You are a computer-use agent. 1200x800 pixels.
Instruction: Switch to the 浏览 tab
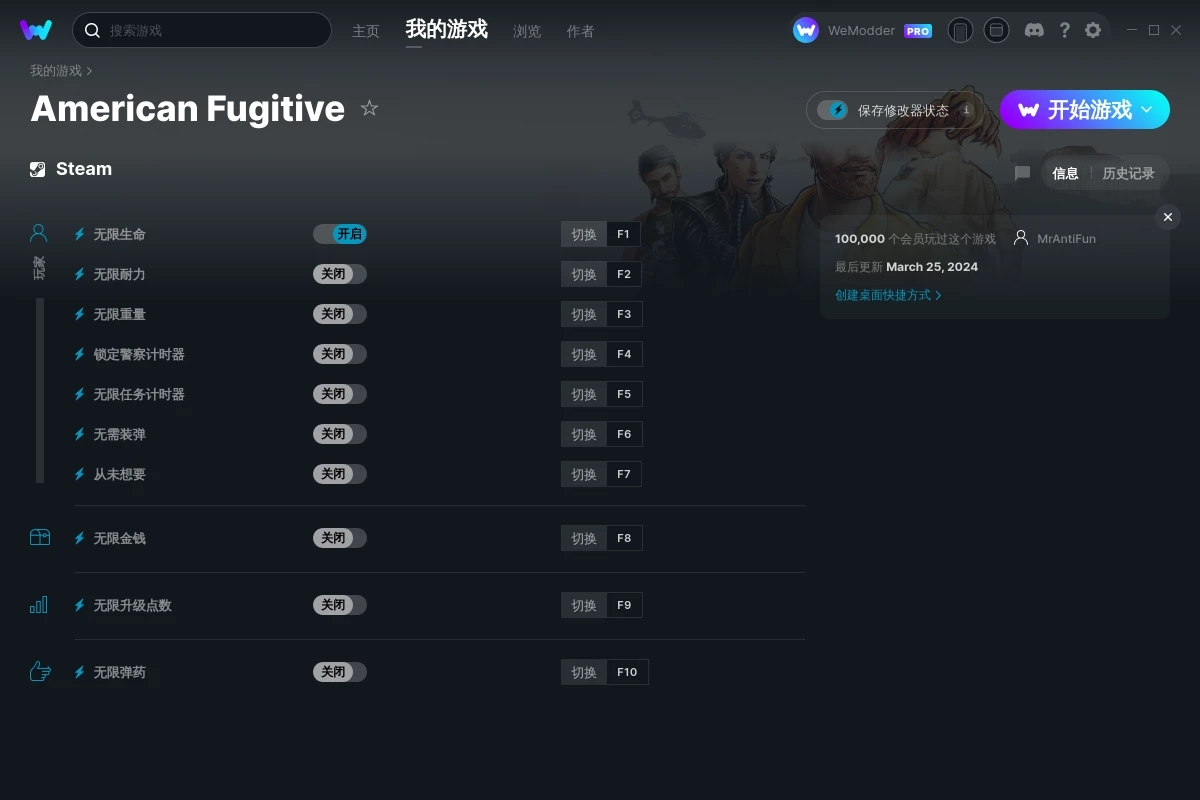527,31
